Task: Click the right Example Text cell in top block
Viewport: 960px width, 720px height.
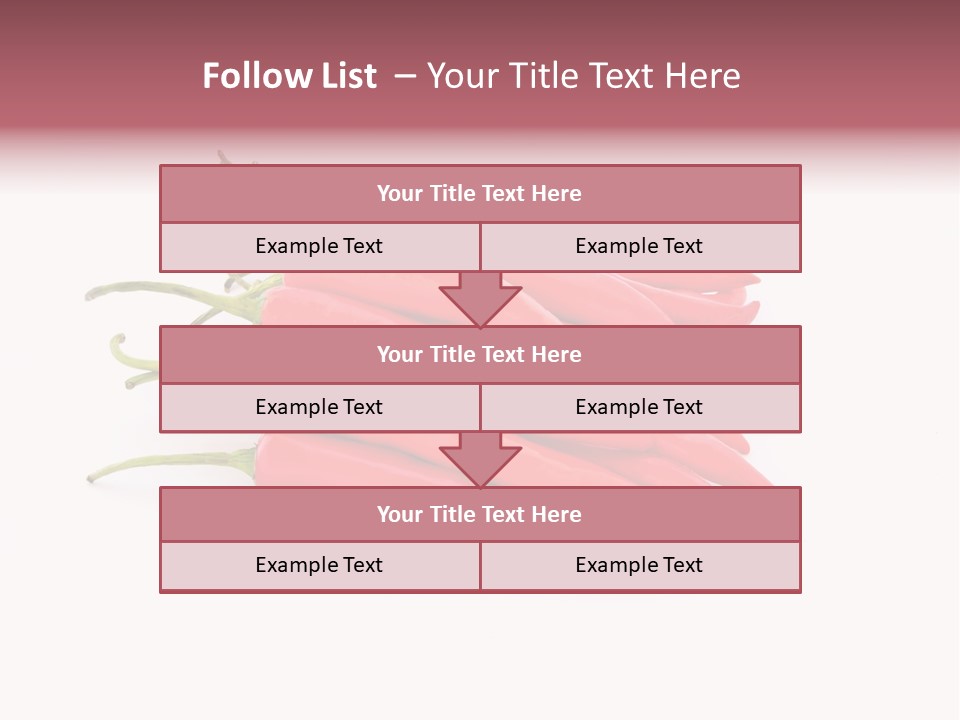Action: pyautogui.click(x=639, y=246)
